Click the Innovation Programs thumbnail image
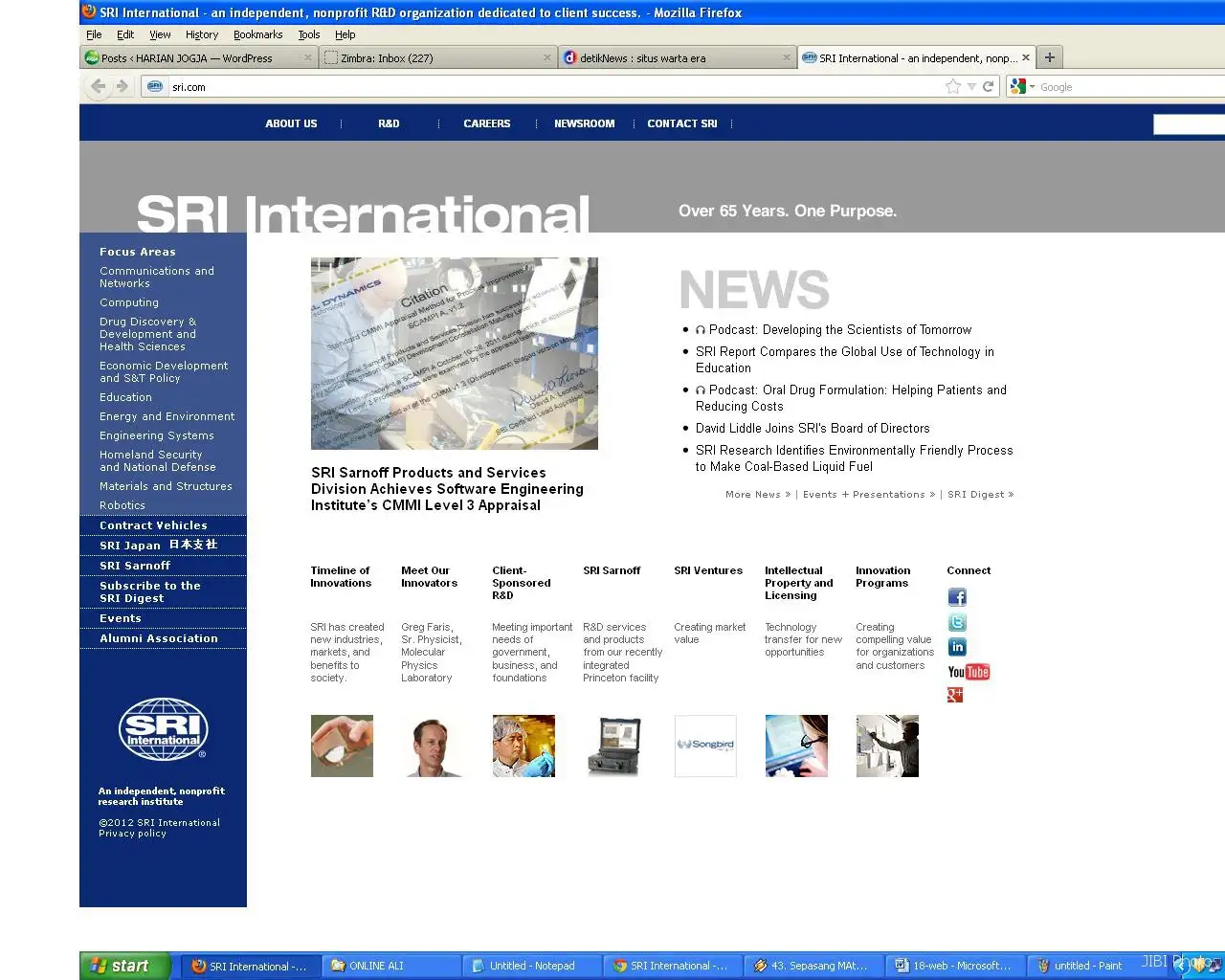Screen dimensions: 1225x980 click(887, 746)
